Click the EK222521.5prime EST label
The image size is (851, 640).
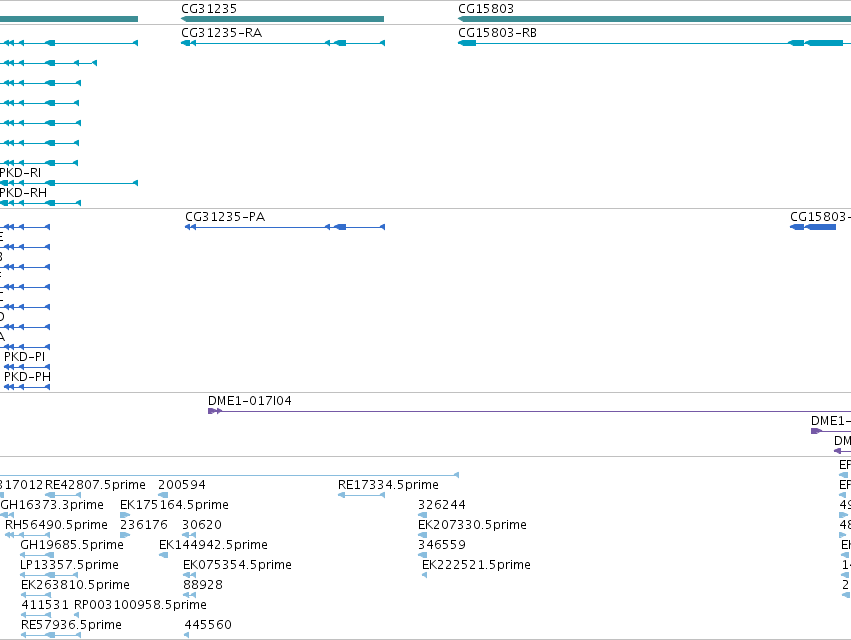(x=477, y=565)
